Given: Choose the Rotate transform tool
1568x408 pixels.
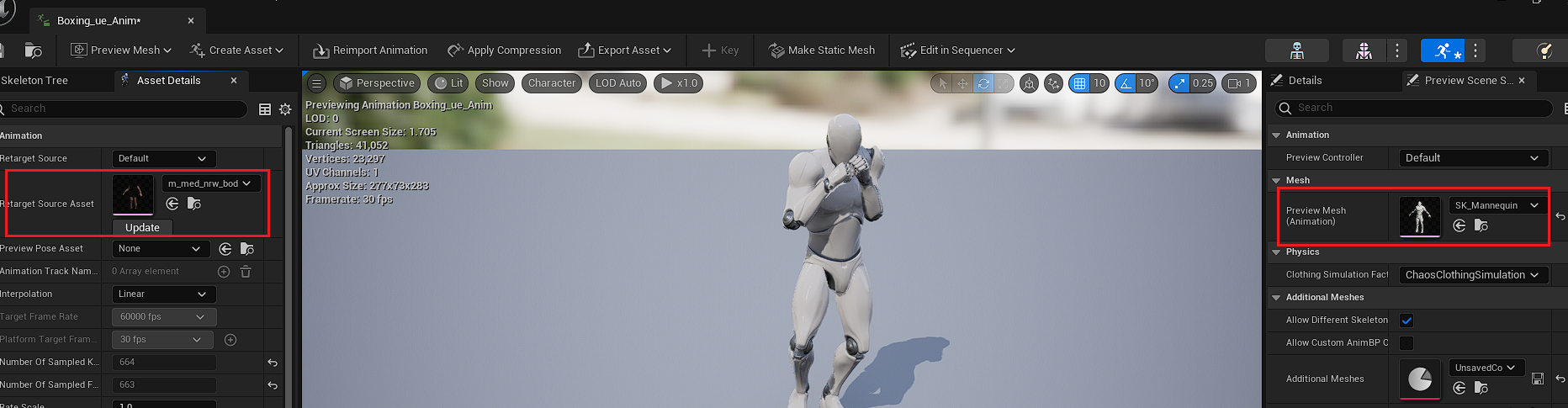Looking at the screenshot, I should [983, 83].
